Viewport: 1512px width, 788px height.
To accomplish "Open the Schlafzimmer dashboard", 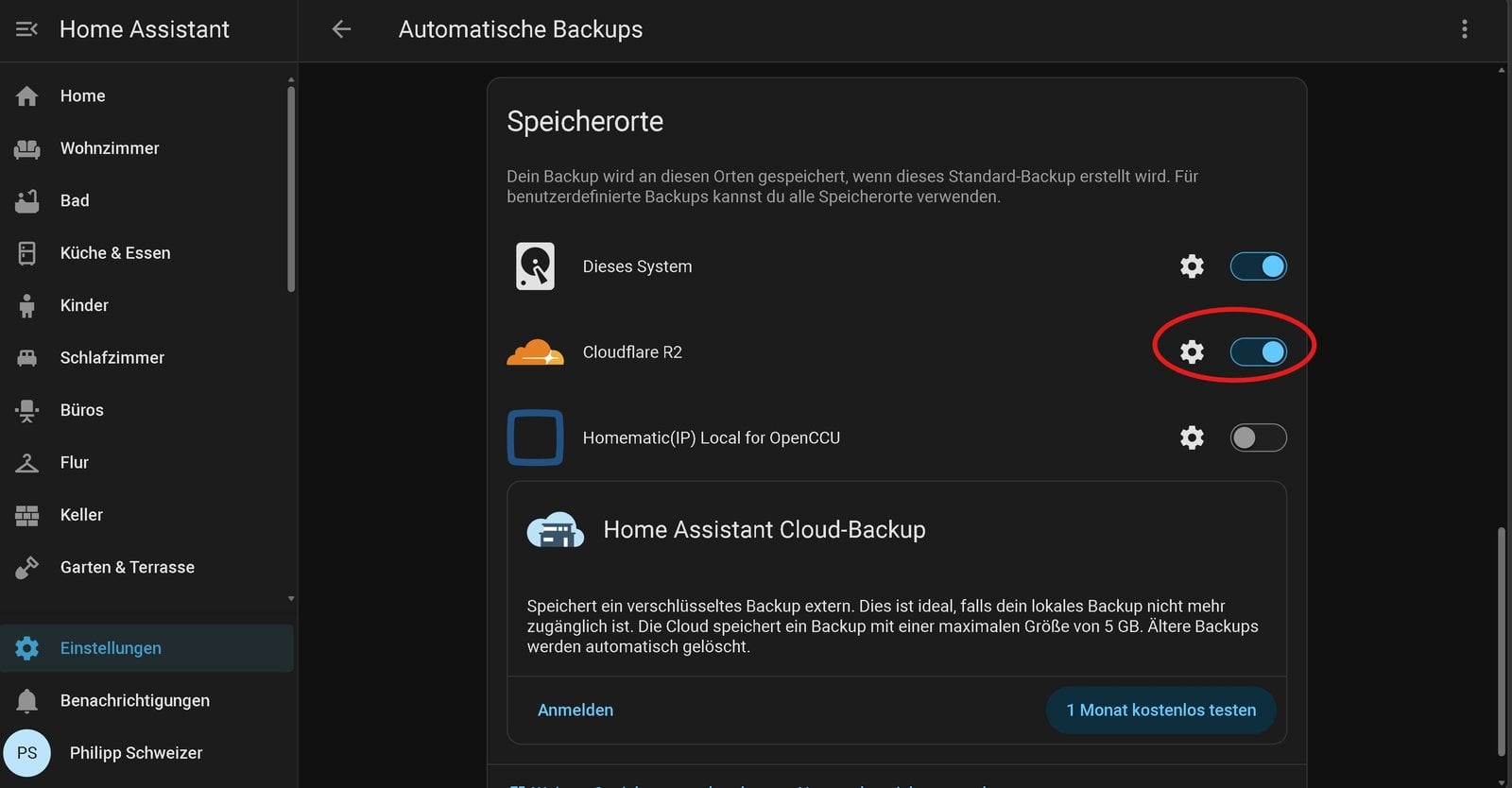I will 147,358.
